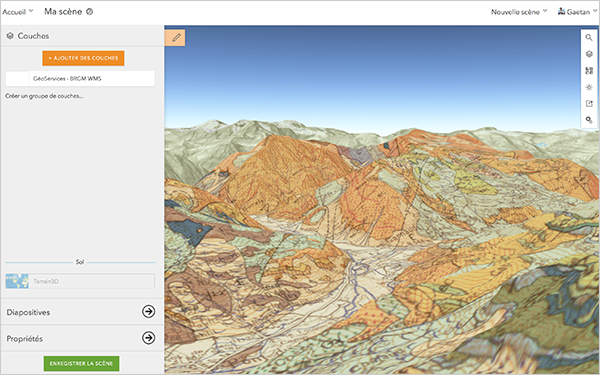This screenshot has width=600, height=375.
Task: Expand the Diapositives section arrow
Action: coord(148,311)
